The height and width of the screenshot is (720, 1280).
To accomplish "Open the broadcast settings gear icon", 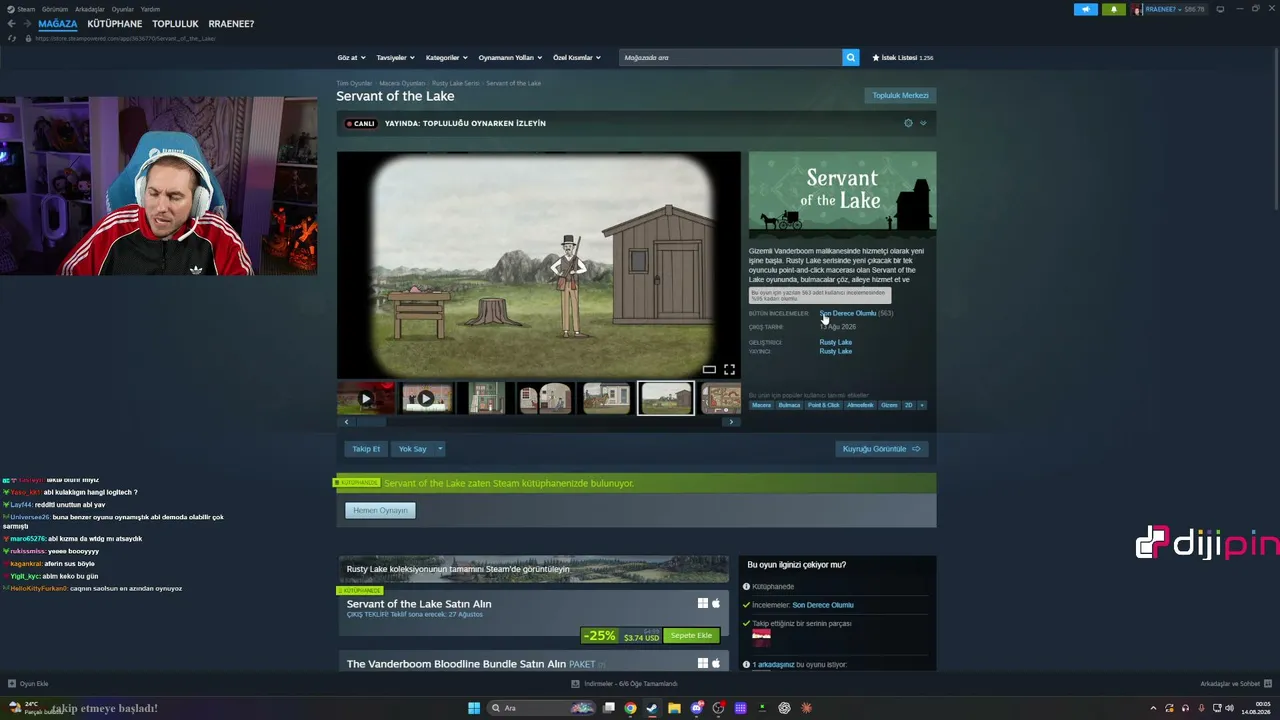I will tap(908, 123).
